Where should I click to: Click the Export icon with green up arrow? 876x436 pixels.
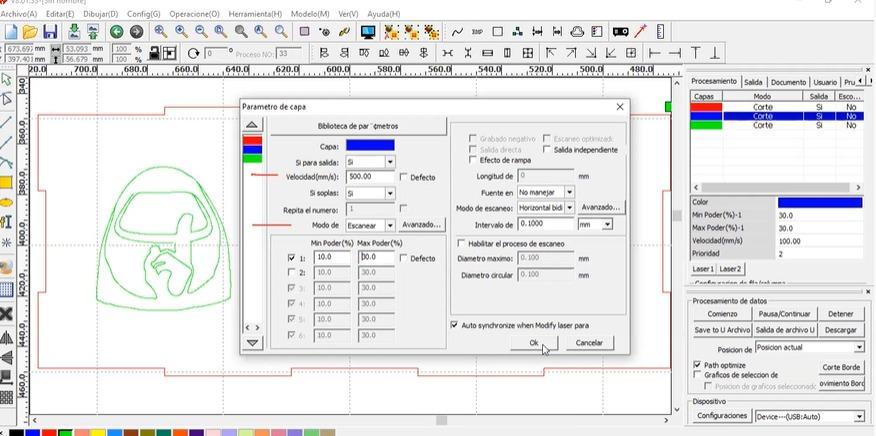click(93, 32)
